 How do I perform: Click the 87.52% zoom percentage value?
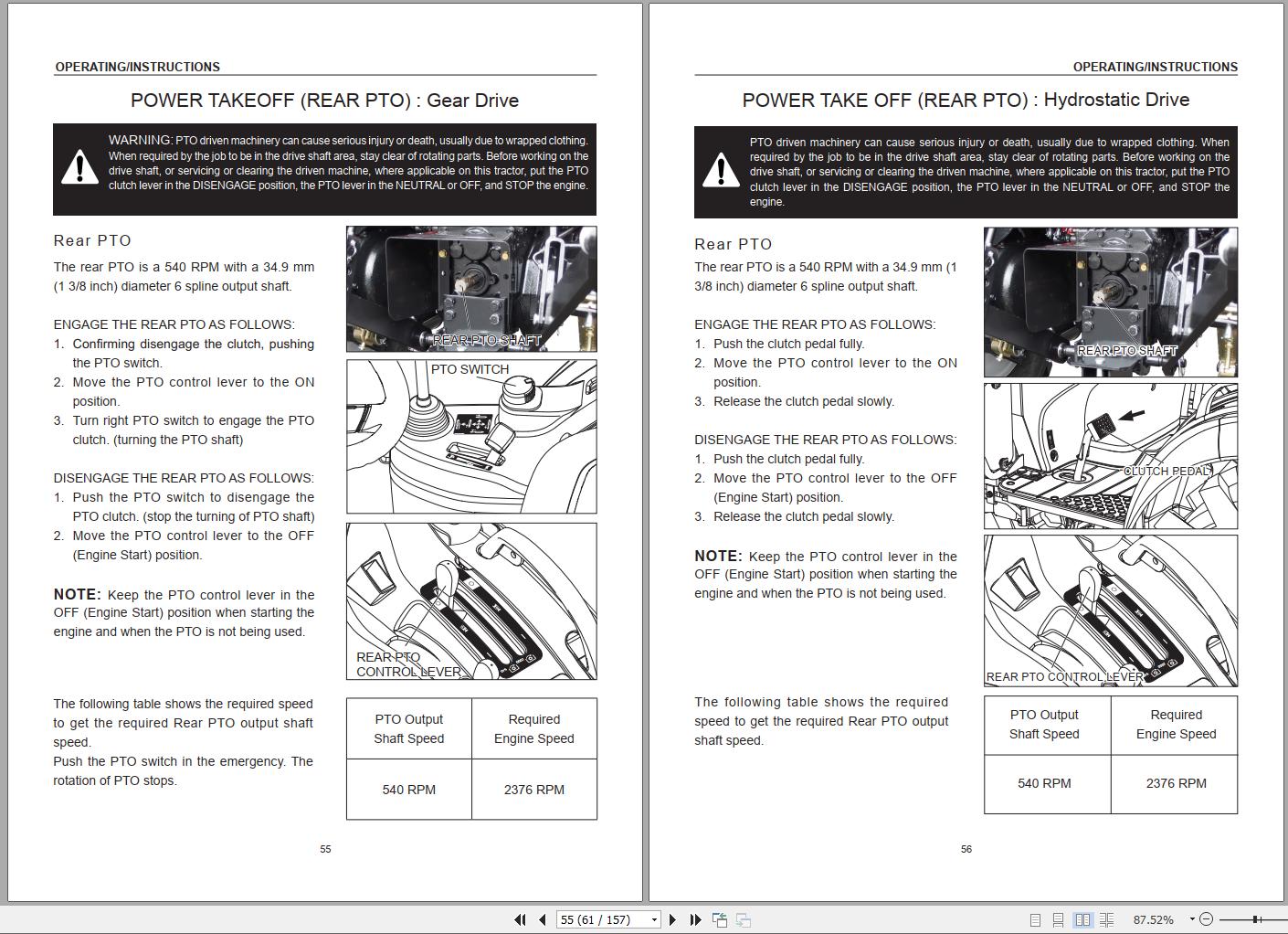point(1153,919)
